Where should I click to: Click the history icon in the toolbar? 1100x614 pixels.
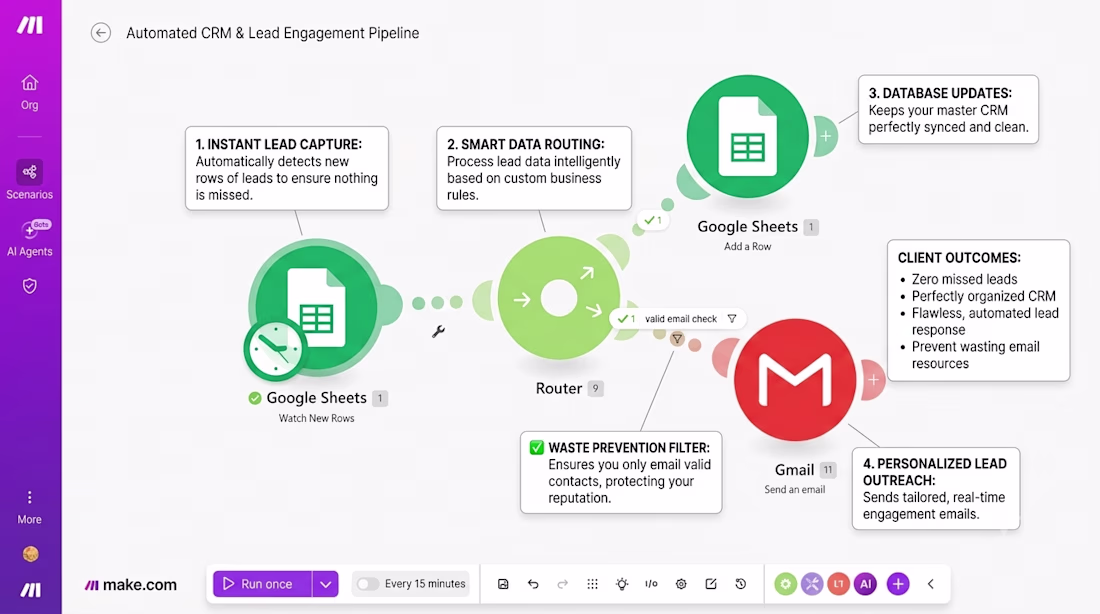tap(741, 584)
